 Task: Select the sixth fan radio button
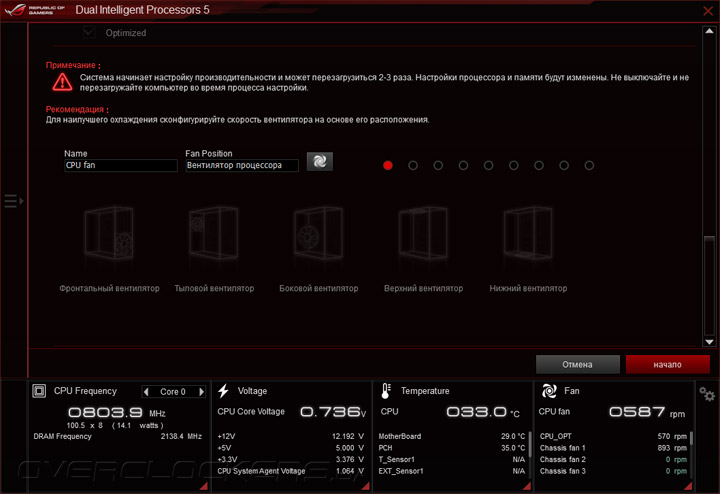514,165
